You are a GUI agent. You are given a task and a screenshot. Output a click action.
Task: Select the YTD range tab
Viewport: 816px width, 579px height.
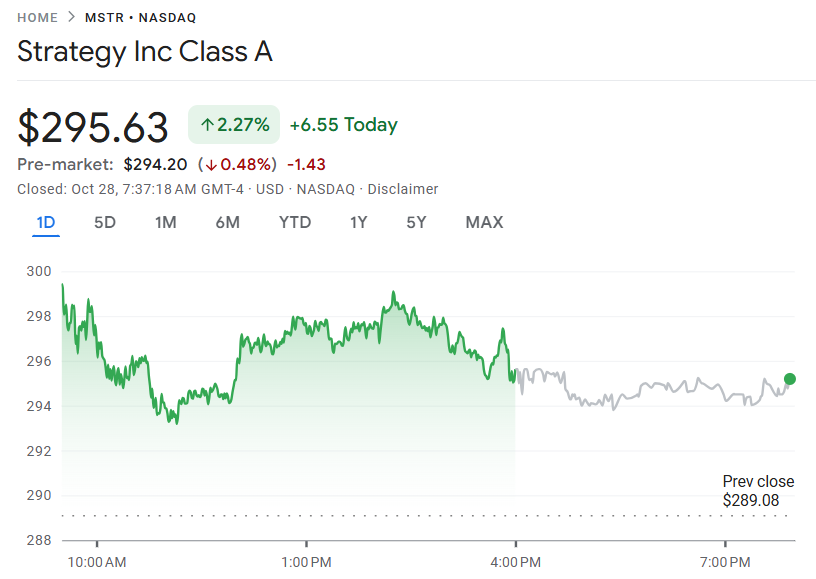pyautogui.click(x=295, y=222)
